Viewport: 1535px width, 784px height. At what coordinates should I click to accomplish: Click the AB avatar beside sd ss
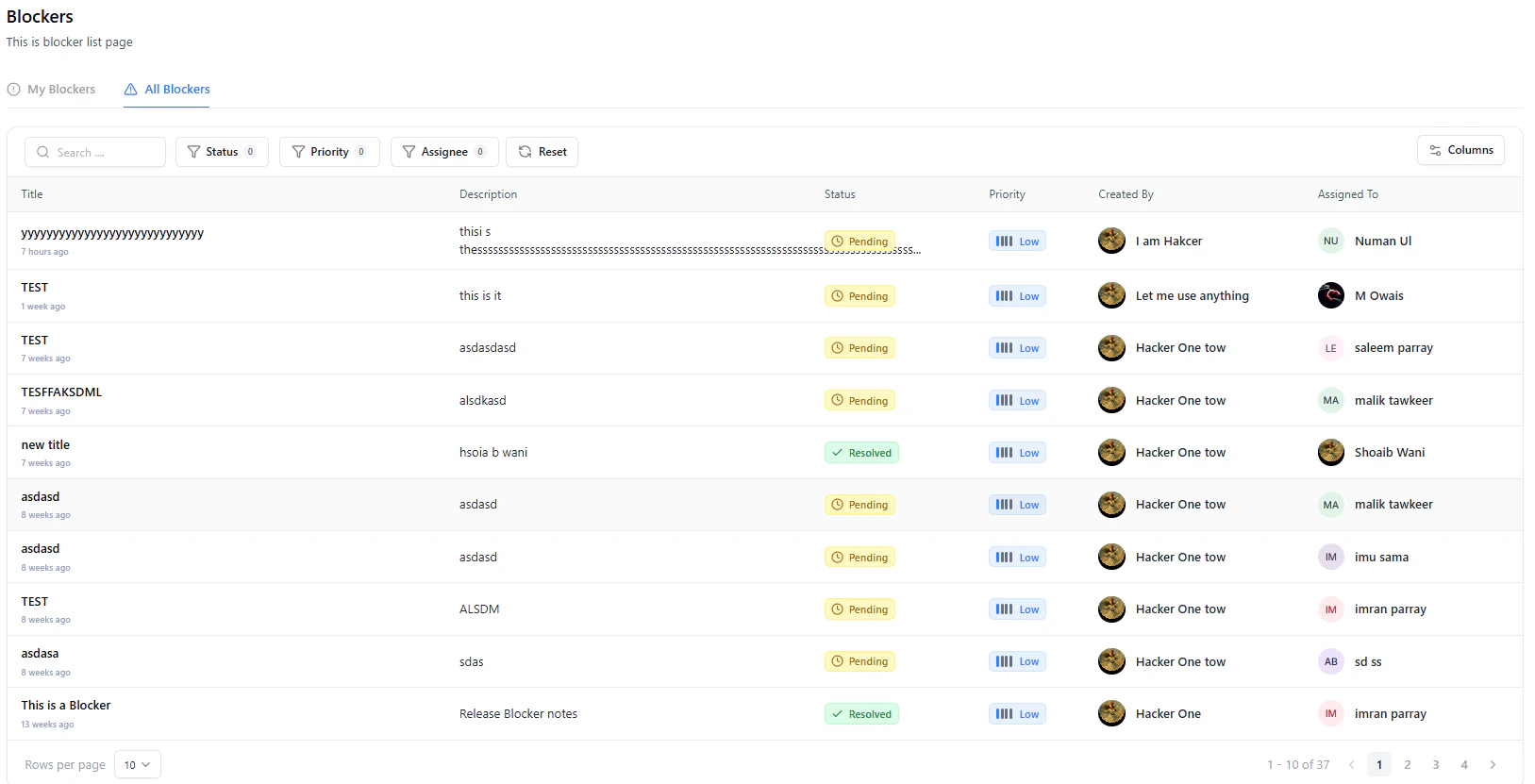tap(1331, 661)
